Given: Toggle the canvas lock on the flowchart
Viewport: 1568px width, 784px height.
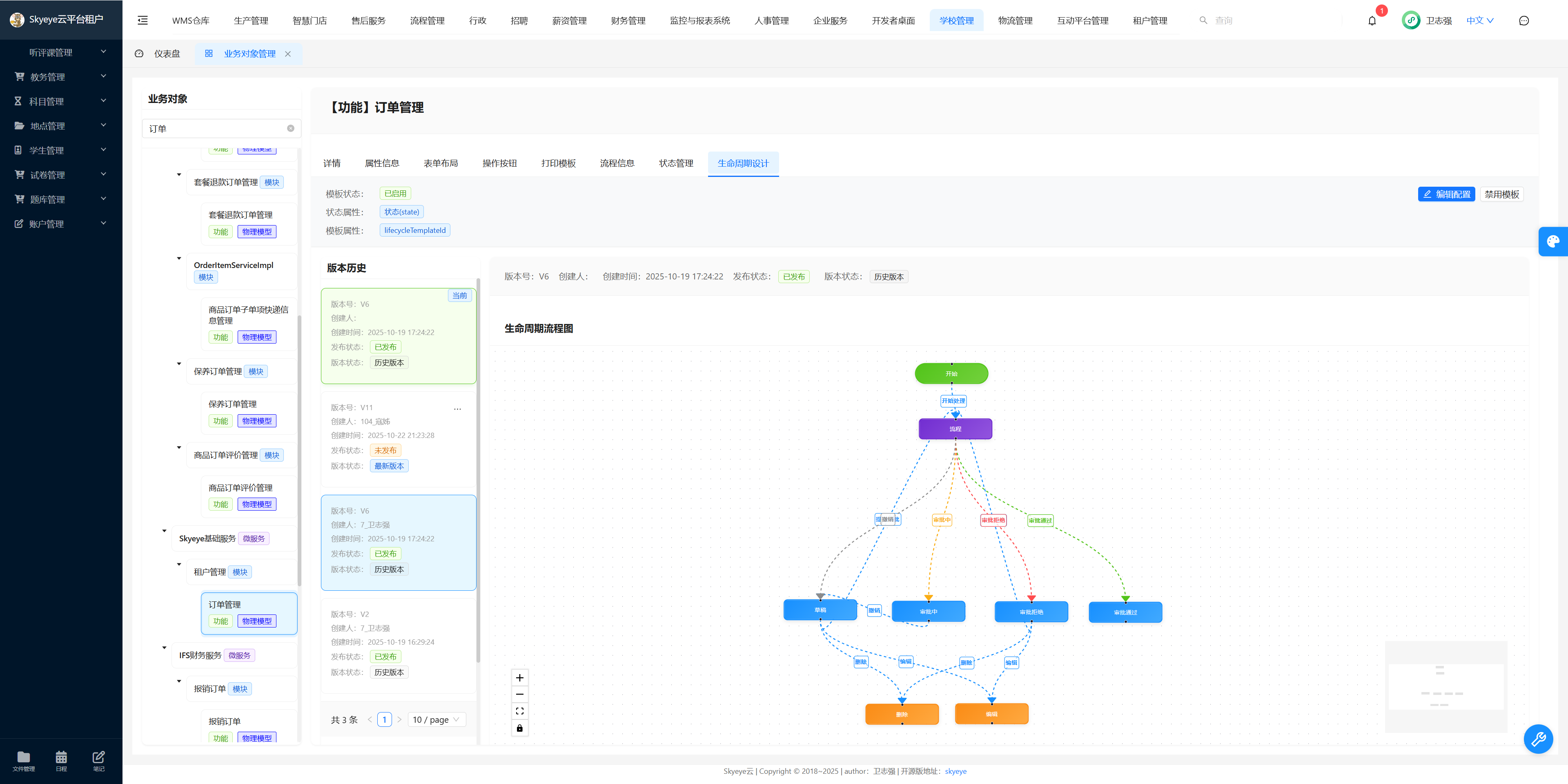Looking at the screenshot, I should tap(519, 728).
